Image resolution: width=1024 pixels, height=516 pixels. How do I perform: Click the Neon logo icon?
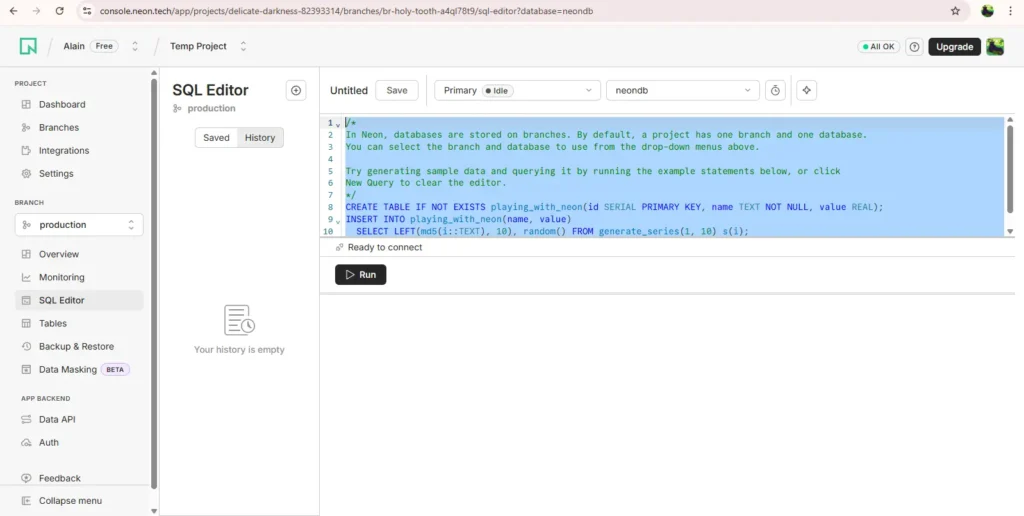pos(28,46)
